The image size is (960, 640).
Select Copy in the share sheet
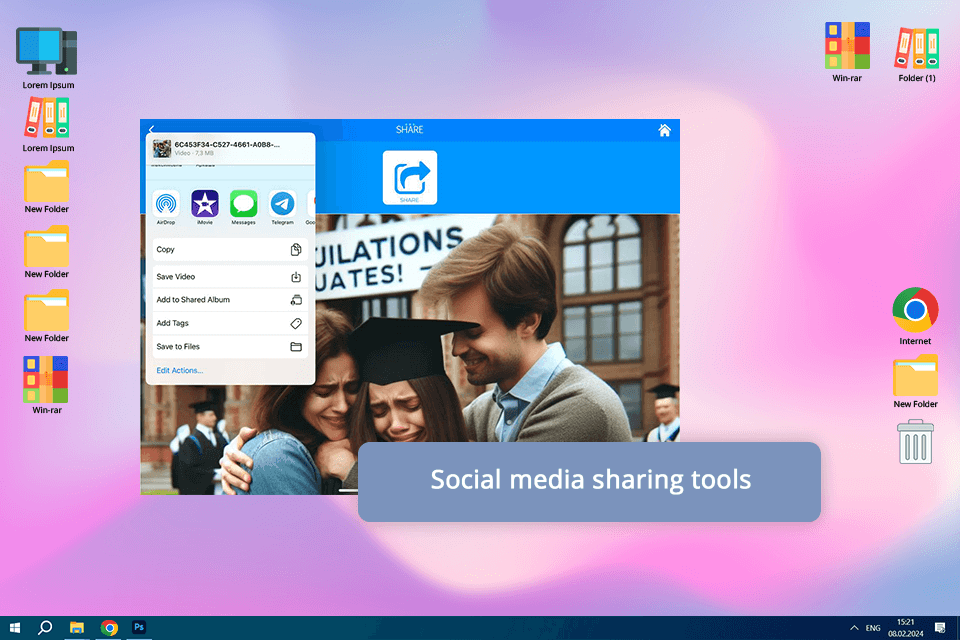coord(230,250)
